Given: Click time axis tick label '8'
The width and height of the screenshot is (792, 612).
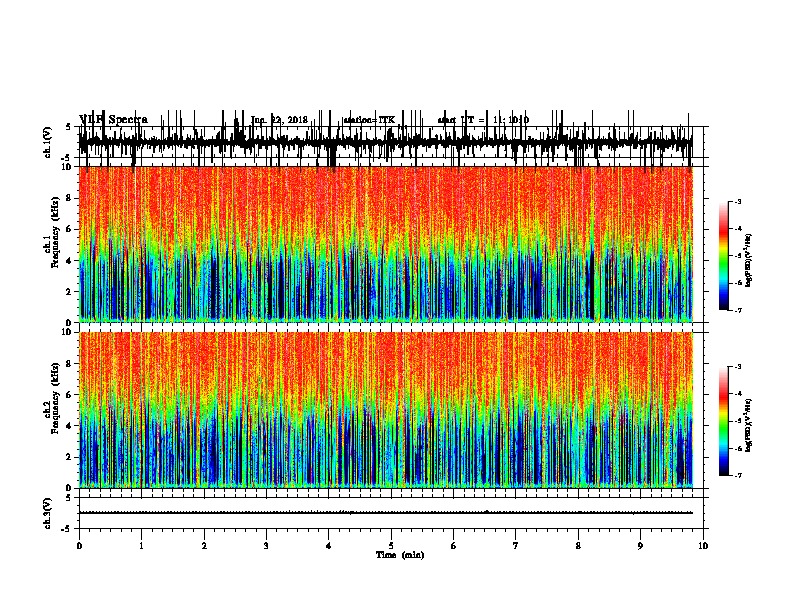Looking at the screenshot, I should coord(578,546).
